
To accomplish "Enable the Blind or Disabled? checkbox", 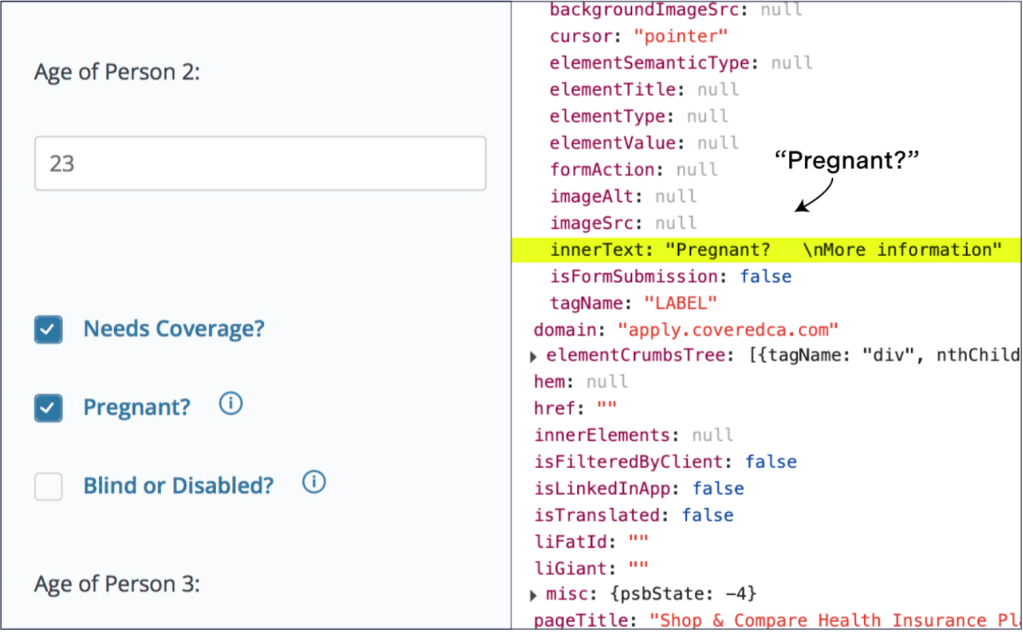I will click(x=48, y=486).
